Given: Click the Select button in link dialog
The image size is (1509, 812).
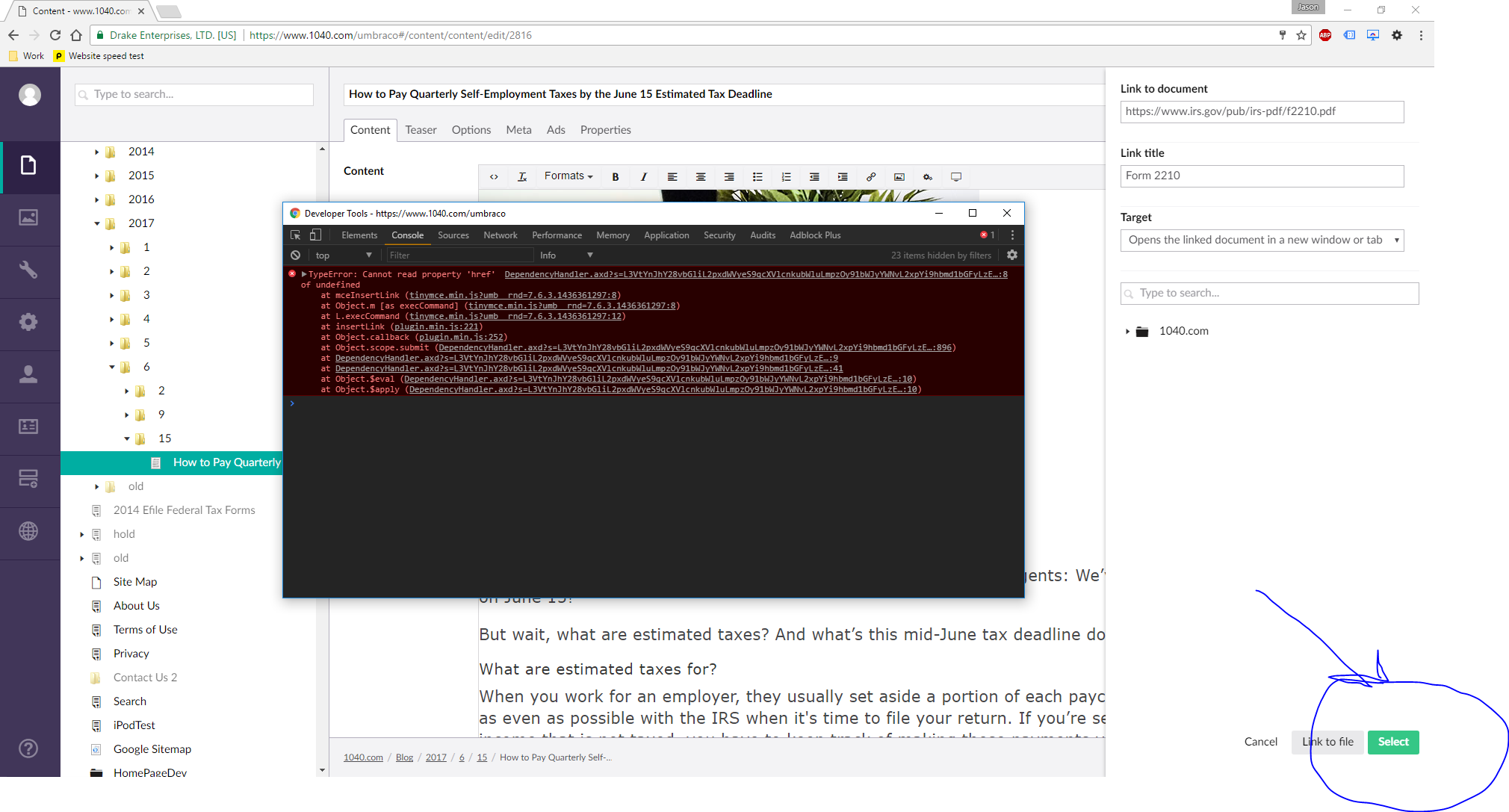Looking at the screenshot, I should [x=1393, y=742].
